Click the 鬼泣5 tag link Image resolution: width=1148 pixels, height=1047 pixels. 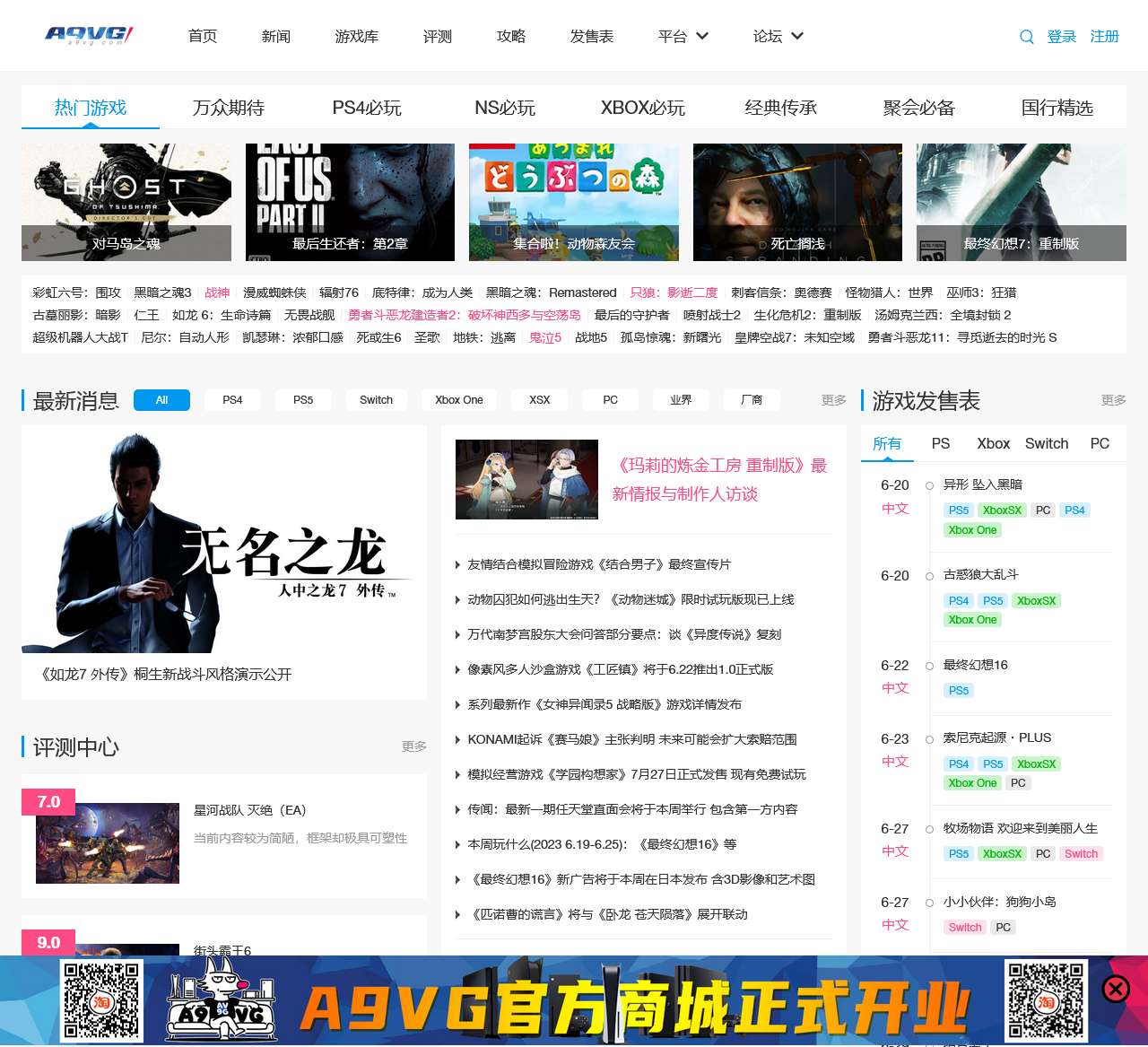coord(545,337)
